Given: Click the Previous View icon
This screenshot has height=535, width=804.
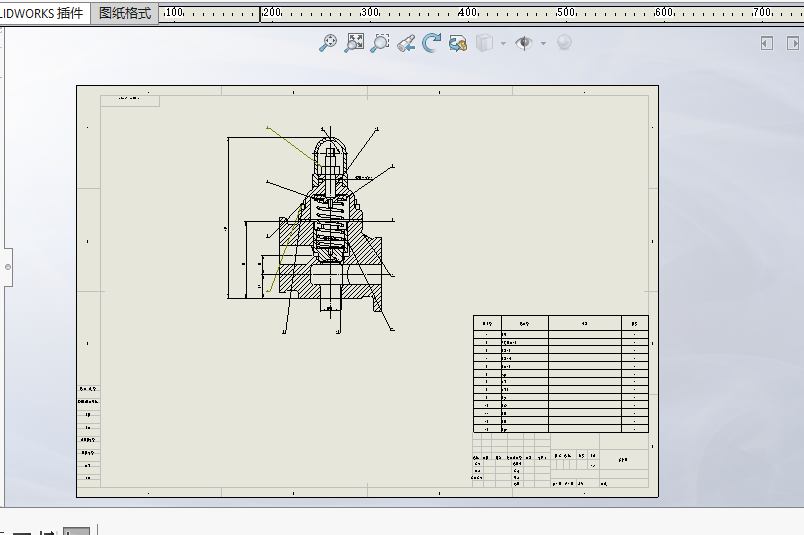Looking at the screenshot, I should click(406, 43).
